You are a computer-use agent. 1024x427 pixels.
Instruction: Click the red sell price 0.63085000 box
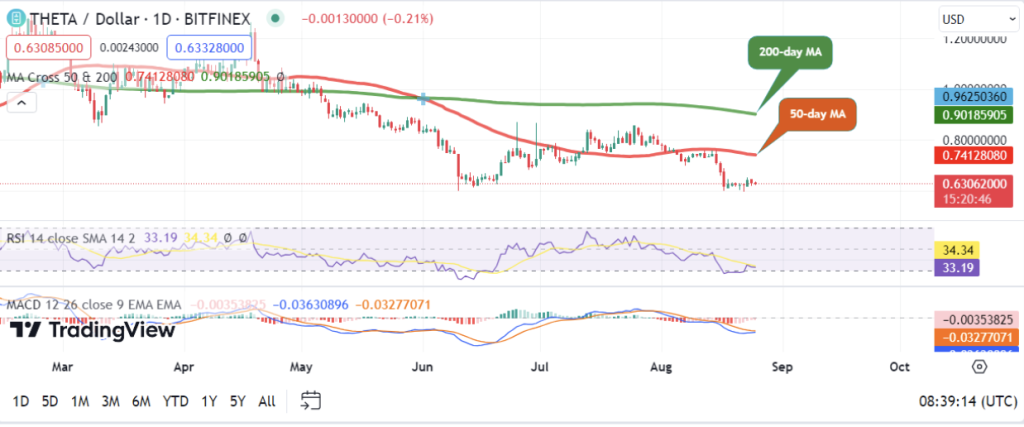point(49,48)
